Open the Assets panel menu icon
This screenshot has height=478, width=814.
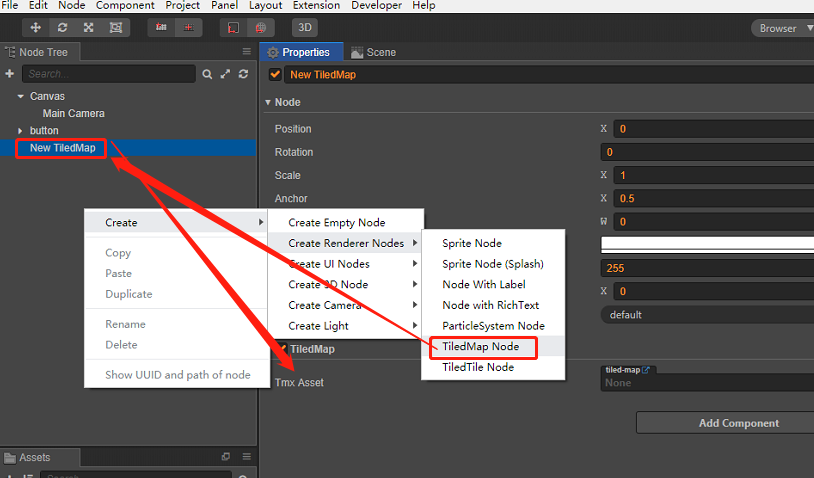(247, 457)
